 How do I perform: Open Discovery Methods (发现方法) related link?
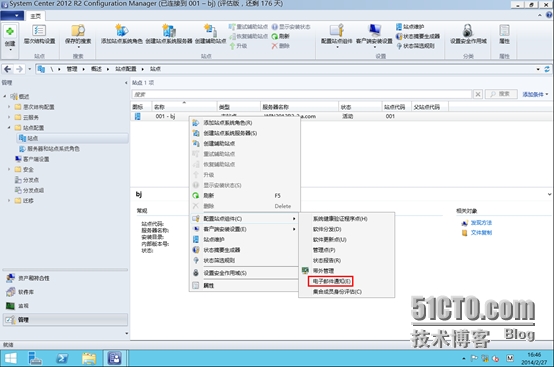point(481,223)
